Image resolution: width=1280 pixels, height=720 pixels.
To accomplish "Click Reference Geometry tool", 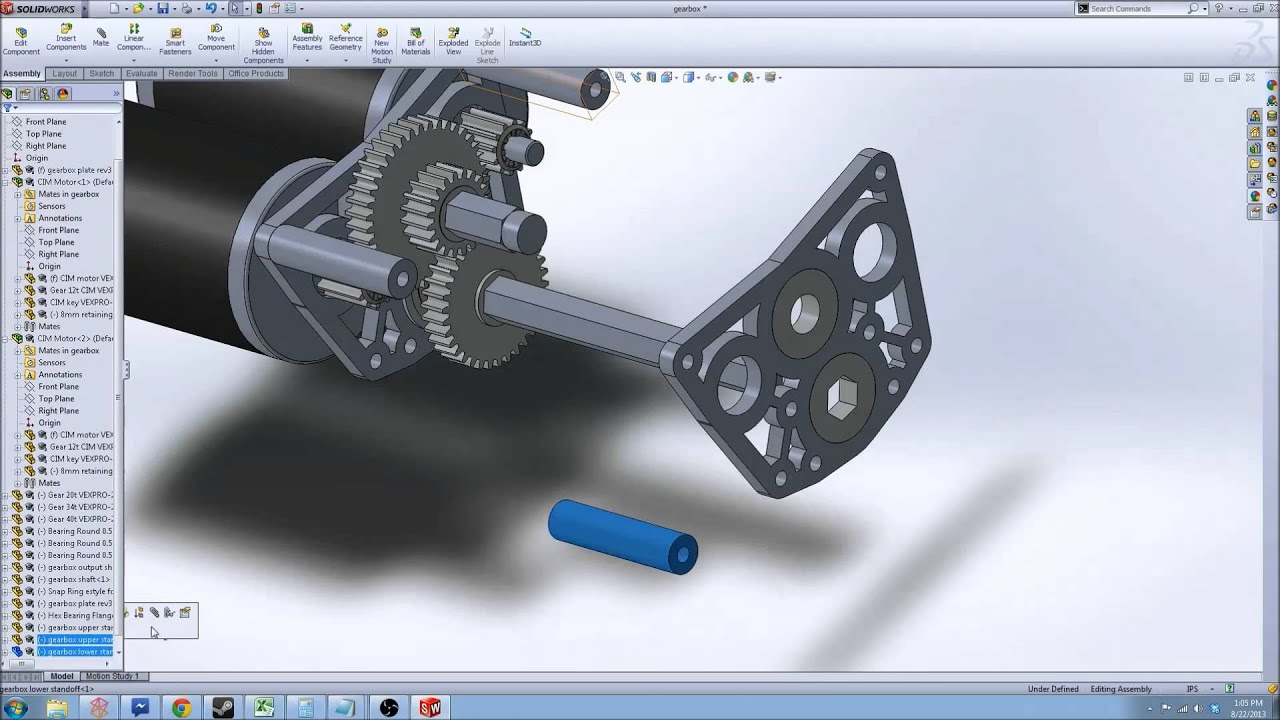I will click(345, 38).
